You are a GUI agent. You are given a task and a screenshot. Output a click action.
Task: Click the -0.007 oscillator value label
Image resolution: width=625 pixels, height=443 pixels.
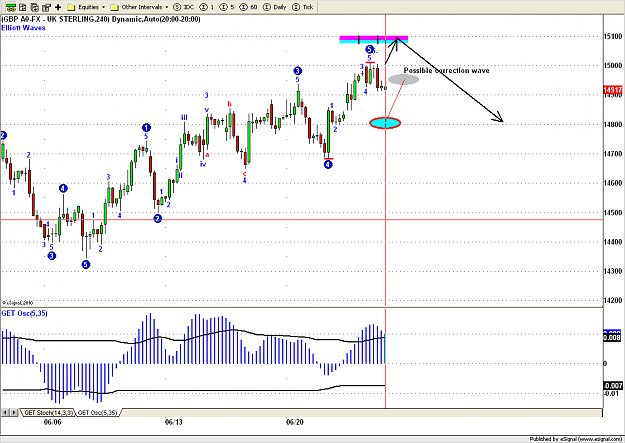[613, 386]
